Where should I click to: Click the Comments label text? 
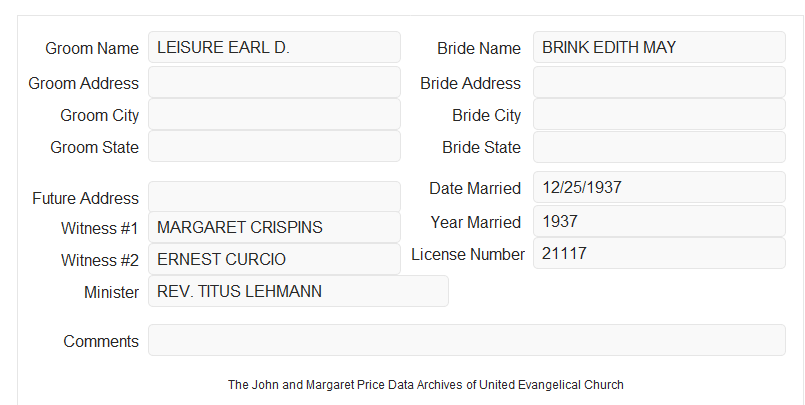pyautogui.click(x=101, y=341)
